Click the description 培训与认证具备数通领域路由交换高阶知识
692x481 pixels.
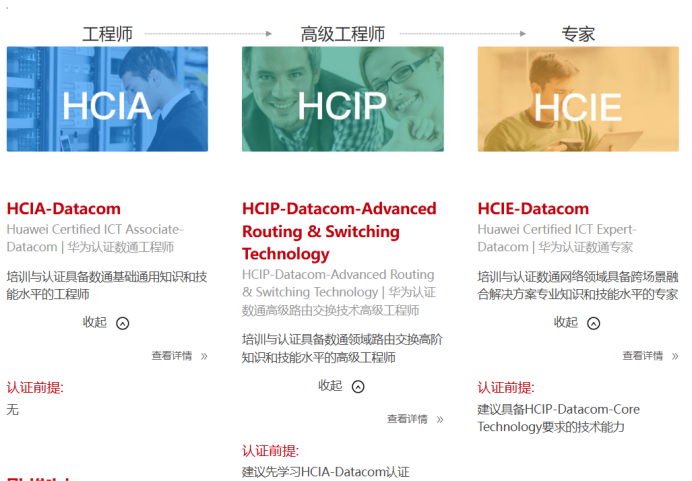[x=342, y=348]
